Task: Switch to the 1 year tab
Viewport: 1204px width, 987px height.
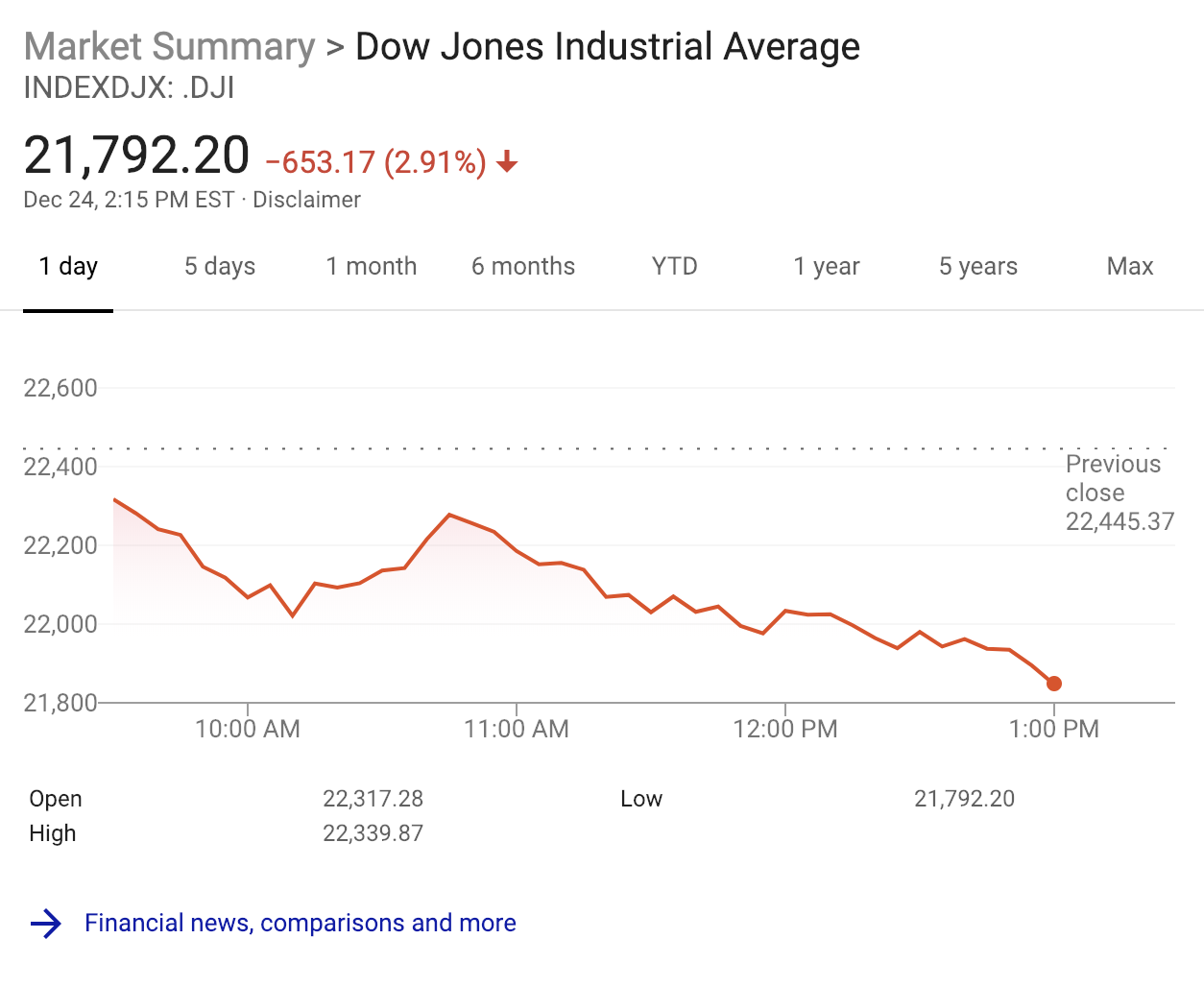Action: [x=827, y=267]
